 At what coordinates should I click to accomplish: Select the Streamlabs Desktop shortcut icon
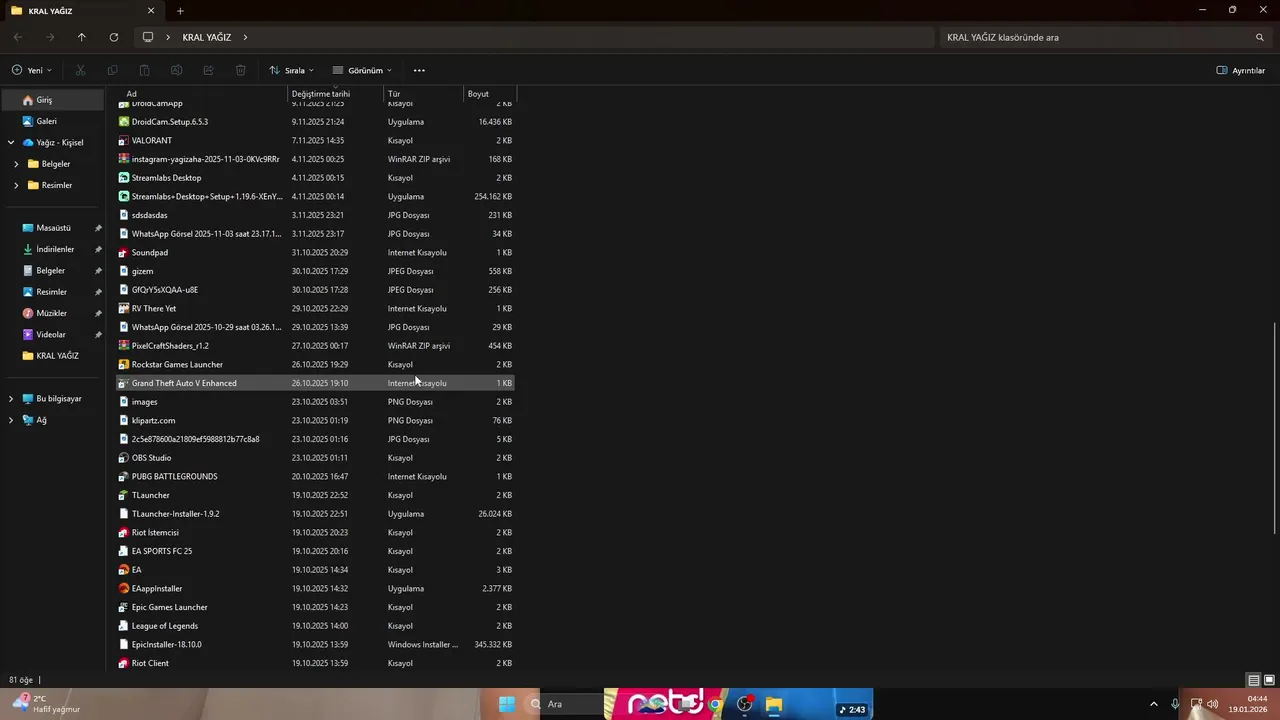pos(124,178)
